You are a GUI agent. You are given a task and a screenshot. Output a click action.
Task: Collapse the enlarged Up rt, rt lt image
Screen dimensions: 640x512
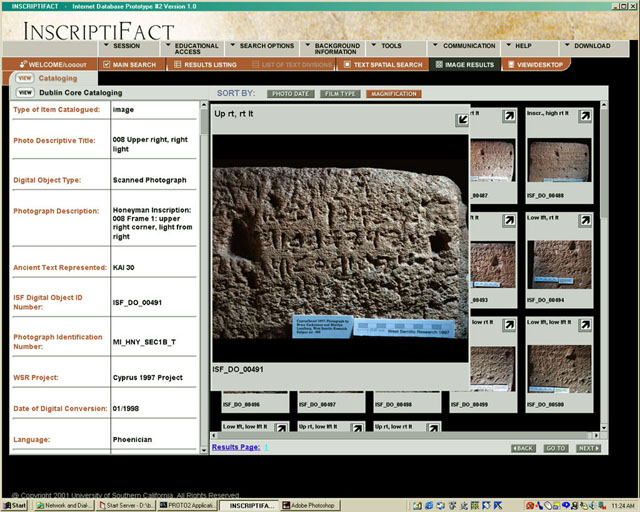pyautogui.click(x=462, y=120)
